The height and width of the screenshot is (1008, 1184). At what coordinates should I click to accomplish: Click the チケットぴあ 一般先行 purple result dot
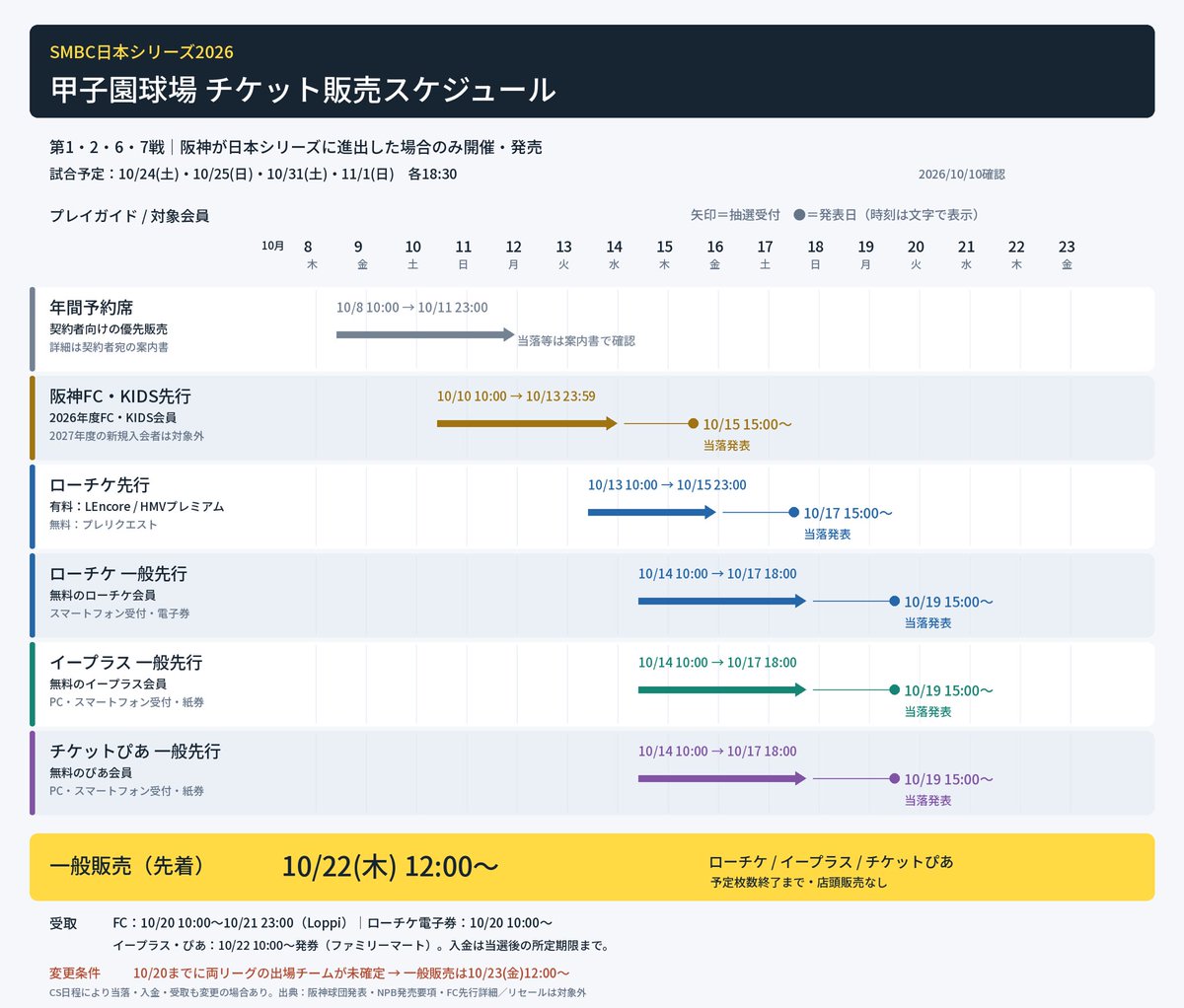[x=895, y=778]
